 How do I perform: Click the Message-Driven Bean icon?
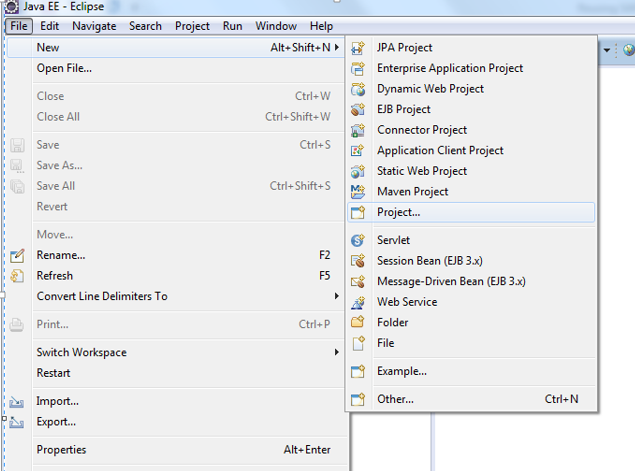pyautogui.click(x=358, y=281)
